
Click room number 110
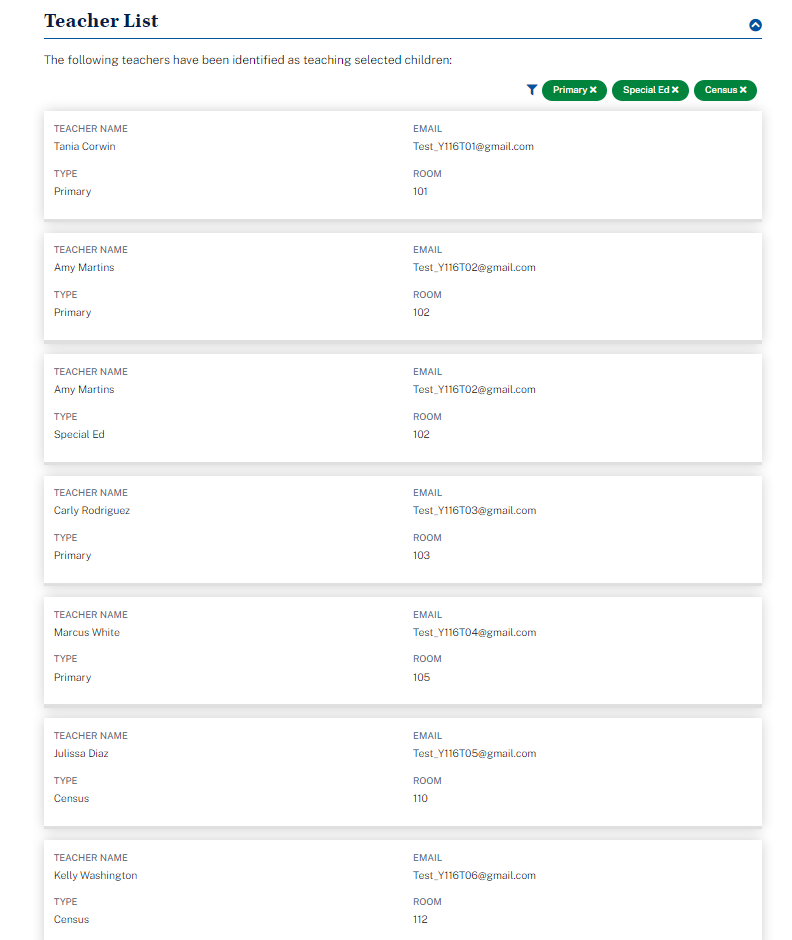pyautogui.click(x=420, y=799)
